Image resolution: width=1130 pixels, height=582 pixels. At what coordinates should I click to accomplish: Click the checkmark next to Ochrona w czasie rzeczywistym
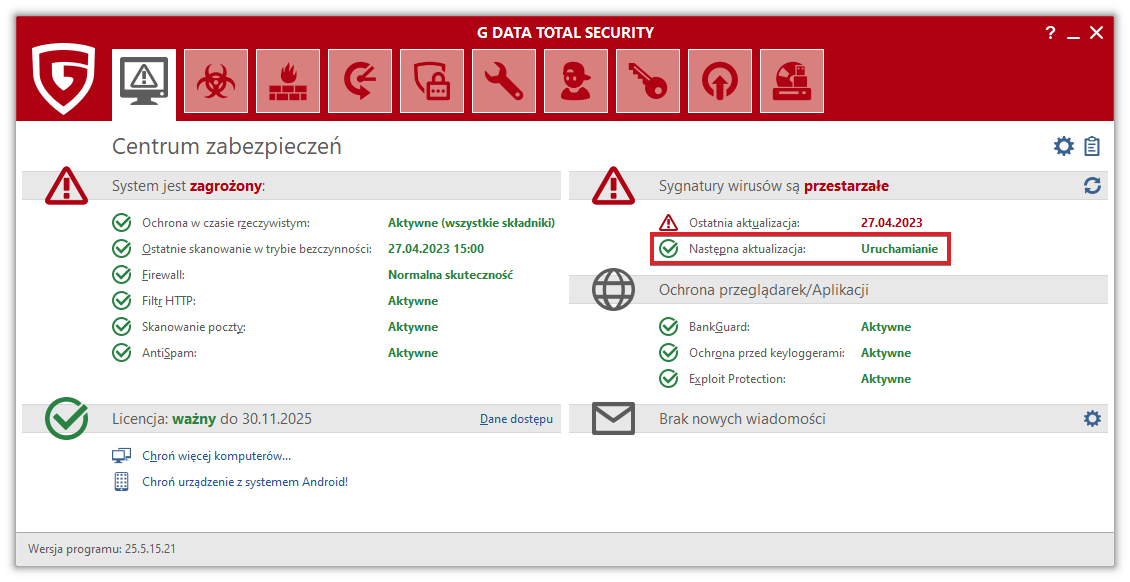tap(122, 223)
